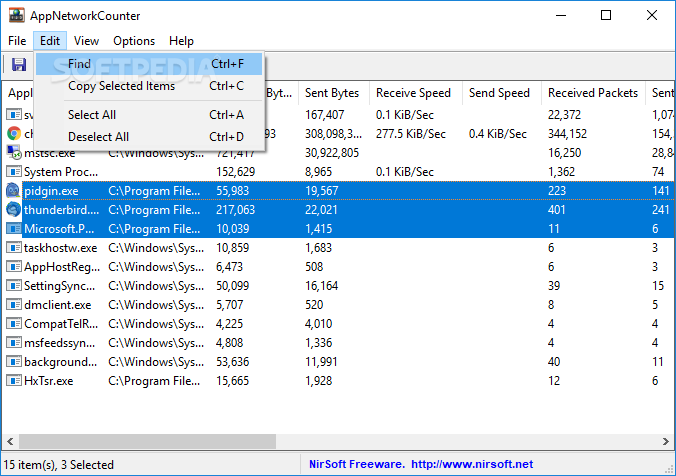Image resolution: width=676 pixels, height=476 pixels.
Task: Click the SettingSync... row name
Action: click(59, 285)
